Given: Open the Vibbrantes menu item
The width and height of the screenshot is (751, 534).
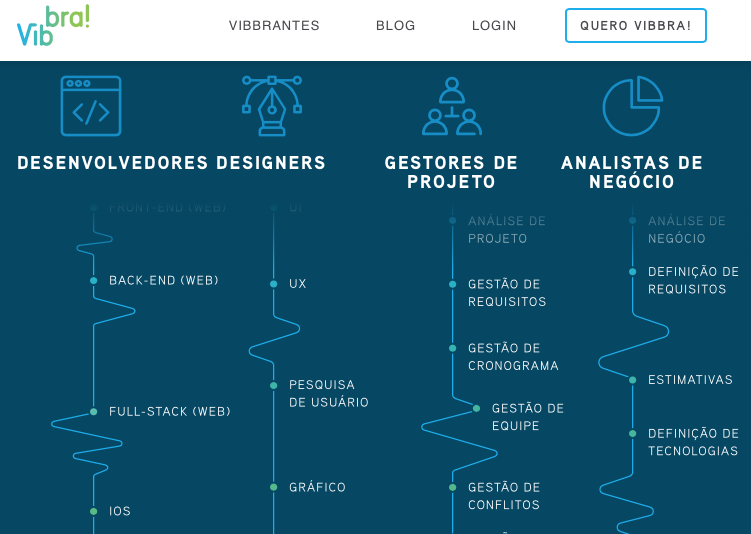Looking at the screenshot, I should click(274, 26).
